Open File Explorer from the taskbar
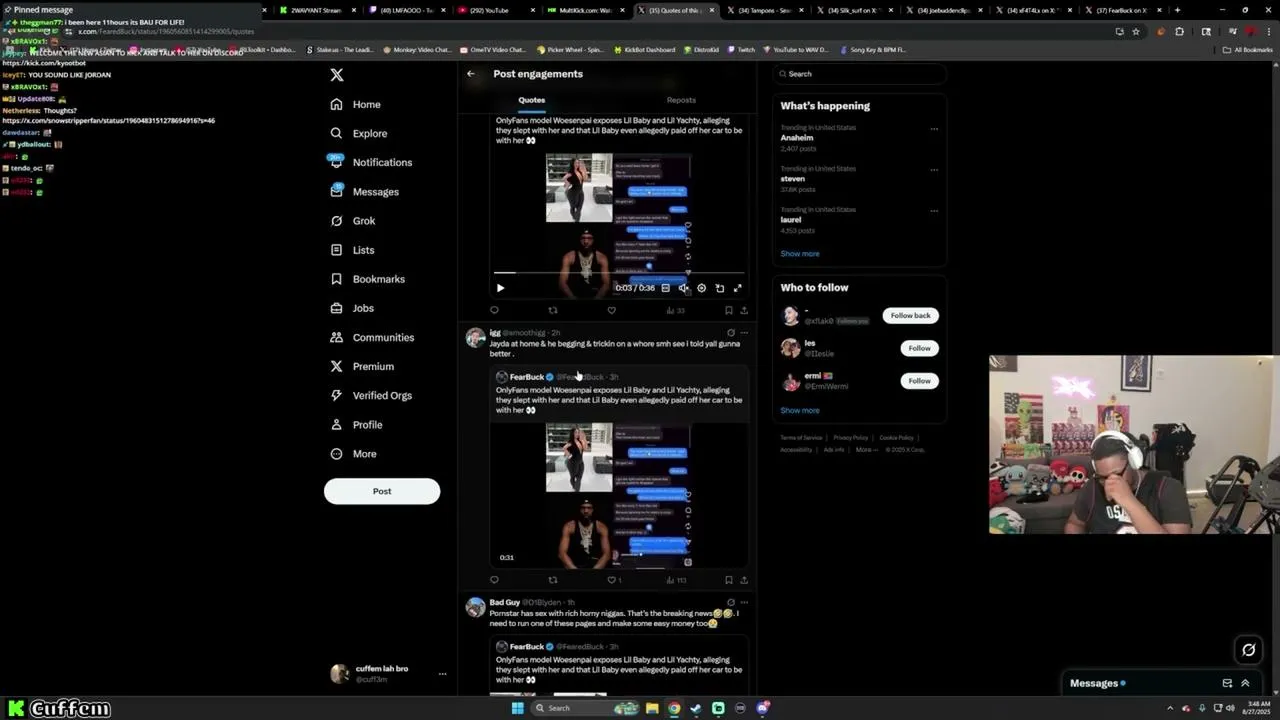Screen dimensions: 1280x720 coord(652,709)
